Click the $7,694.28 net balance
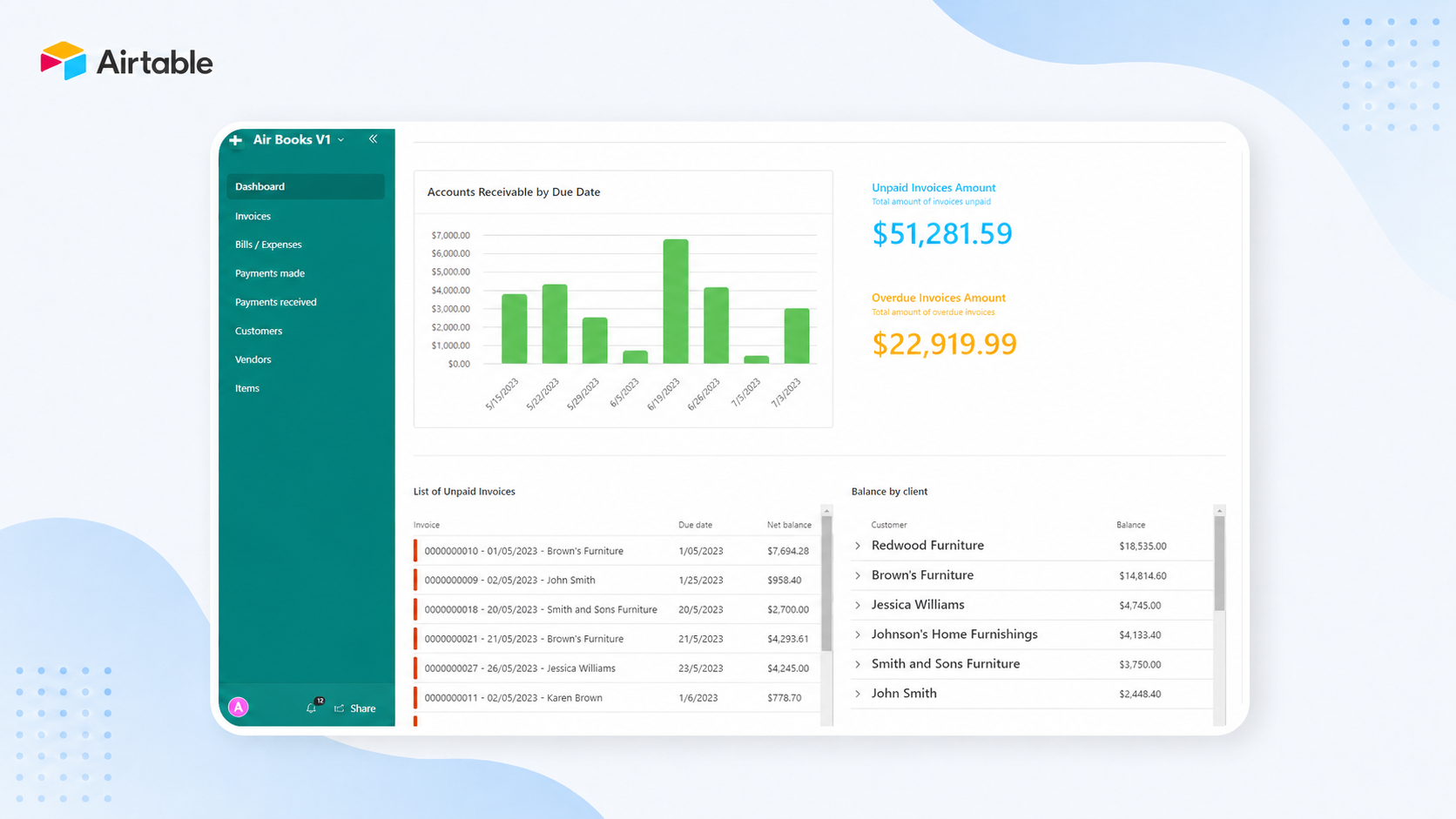The height and width of the screenshot is (819, 1456). tap(788, 551)
